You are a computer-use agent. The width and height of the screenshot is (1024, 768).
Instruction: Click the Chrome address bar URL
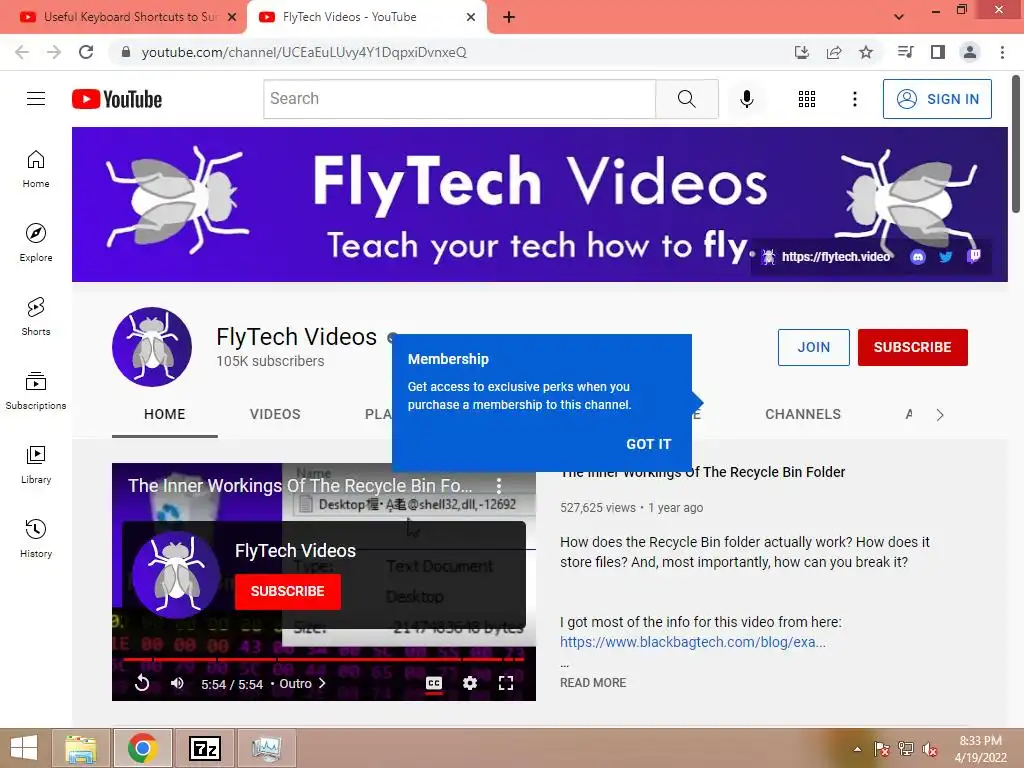coord(304,52)
